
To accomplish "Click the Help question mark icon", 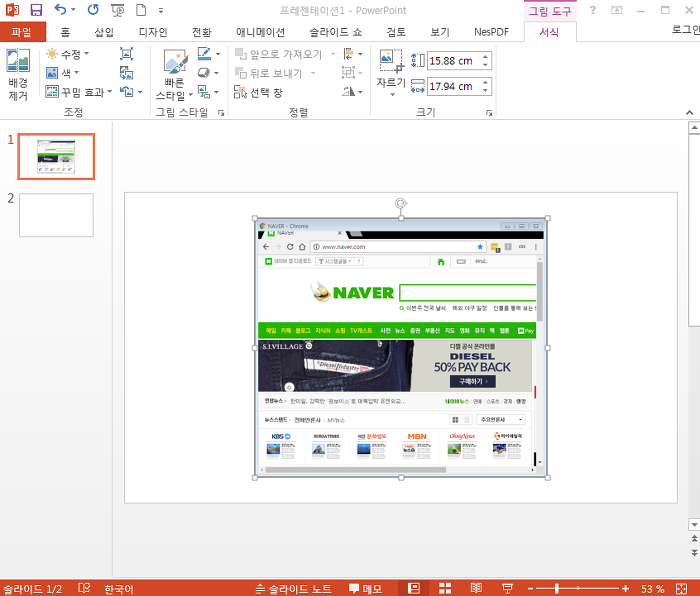I will click(592, 10).
